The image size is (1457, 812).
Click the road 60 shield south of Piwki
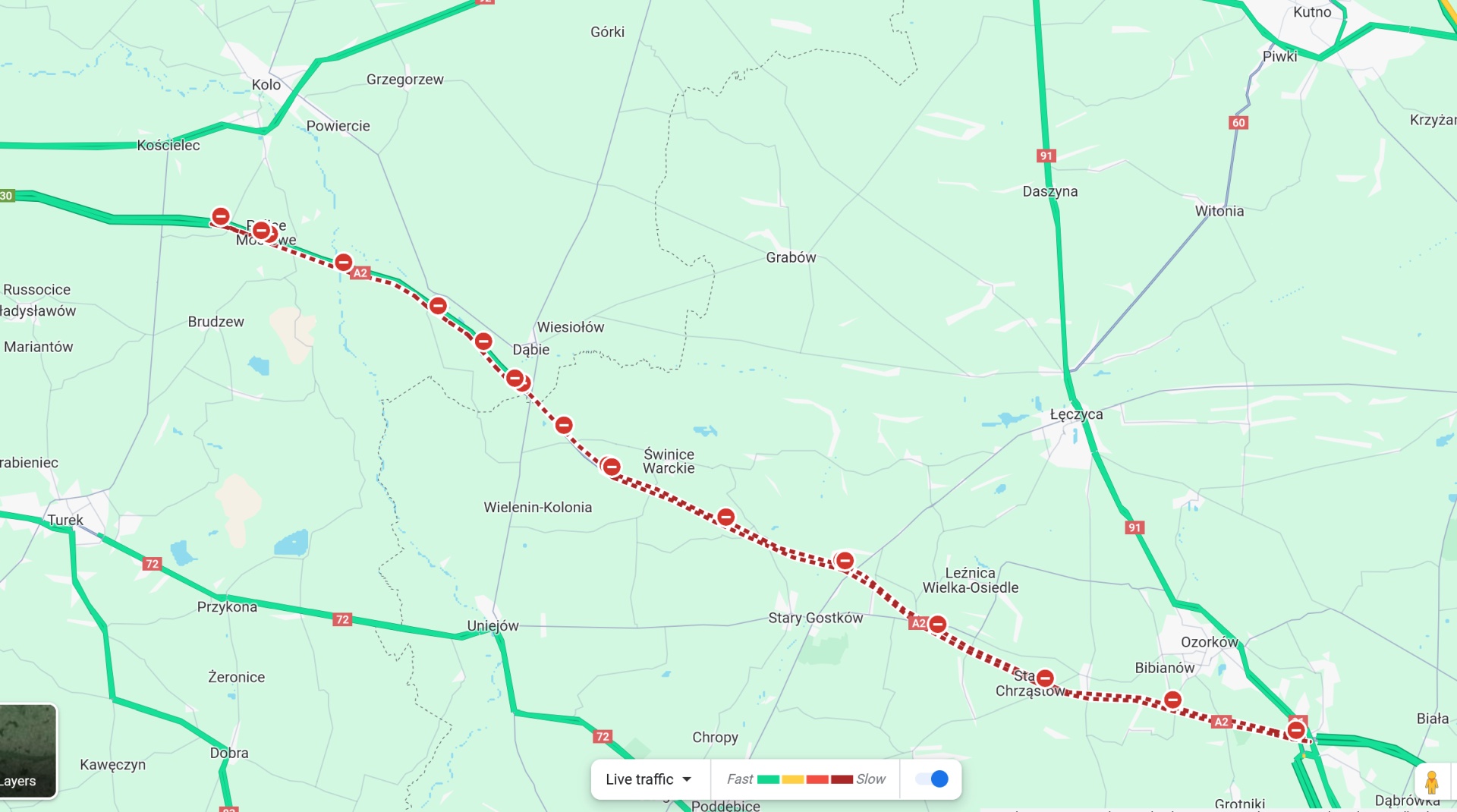[x=1238, y=122]
